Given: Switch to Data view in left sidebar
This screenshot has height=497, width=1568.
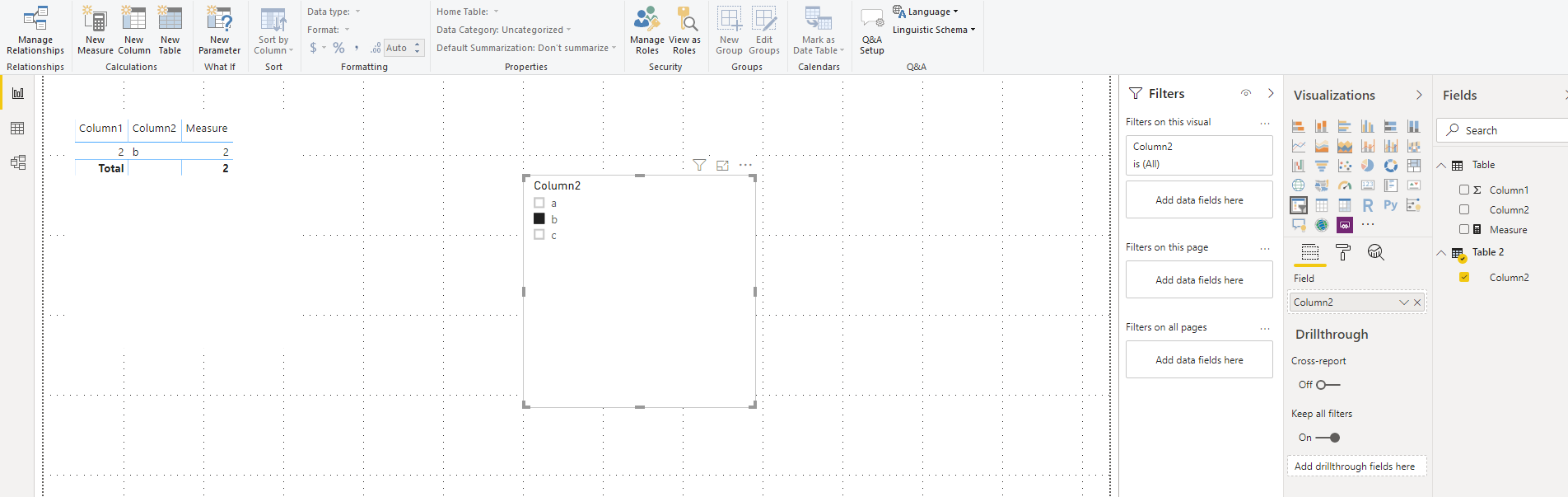Looking at the screenshot, I should pyautogui.click(x=17, y=129).
